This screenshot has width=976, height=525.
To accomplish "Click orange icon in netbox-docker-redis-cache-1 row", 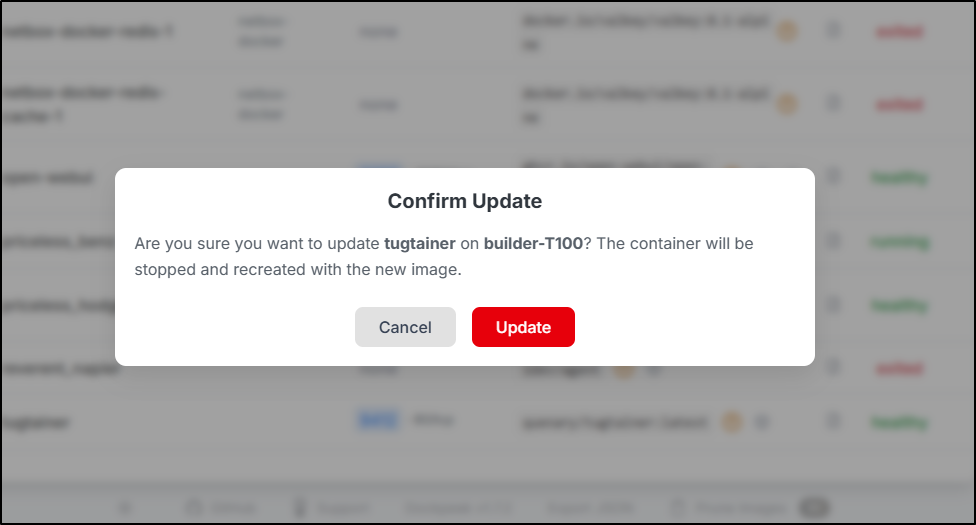I will 787,103.
